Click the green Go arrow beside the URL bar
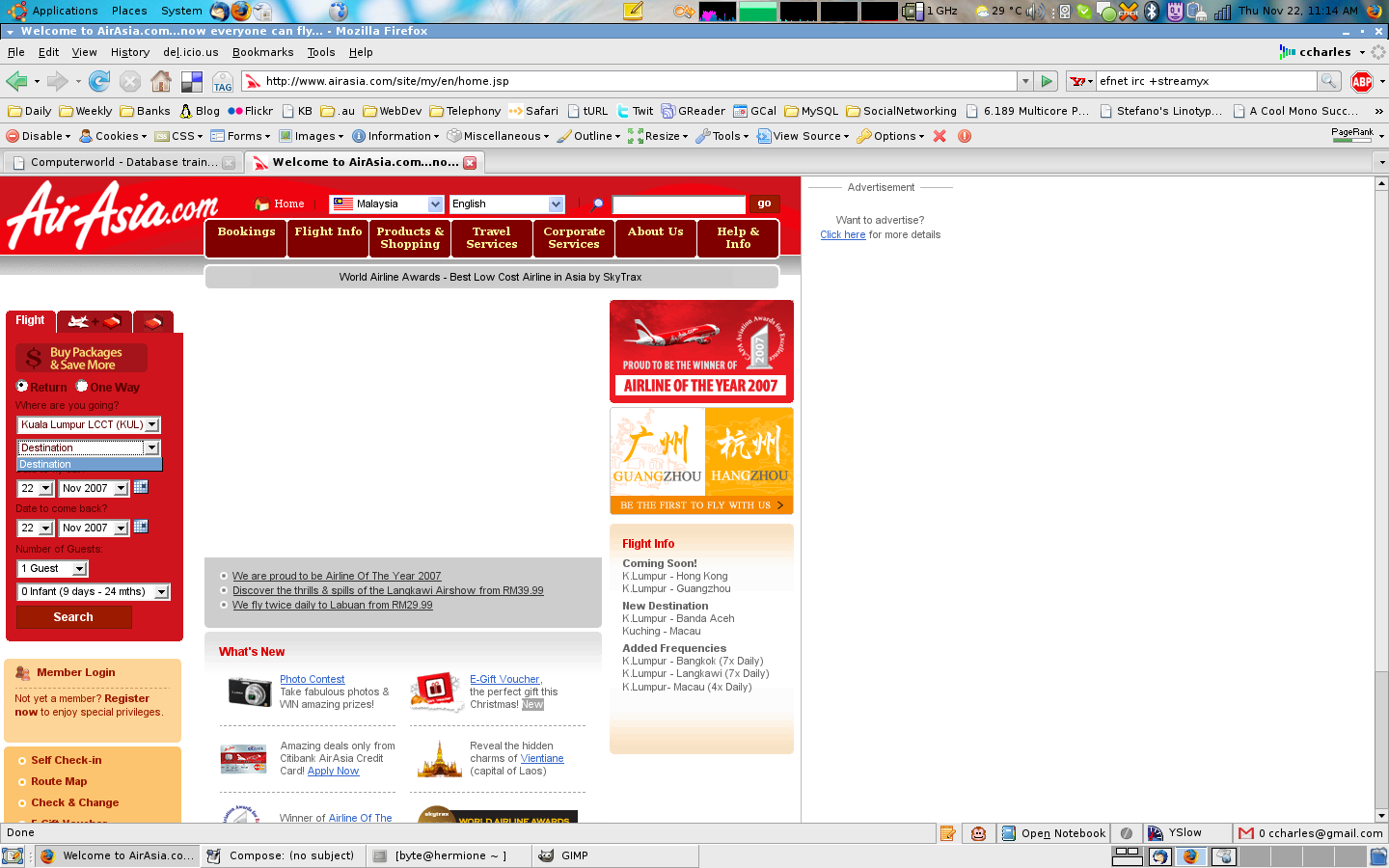The height and width of the screenshot is (868, 1389). 1047,81
